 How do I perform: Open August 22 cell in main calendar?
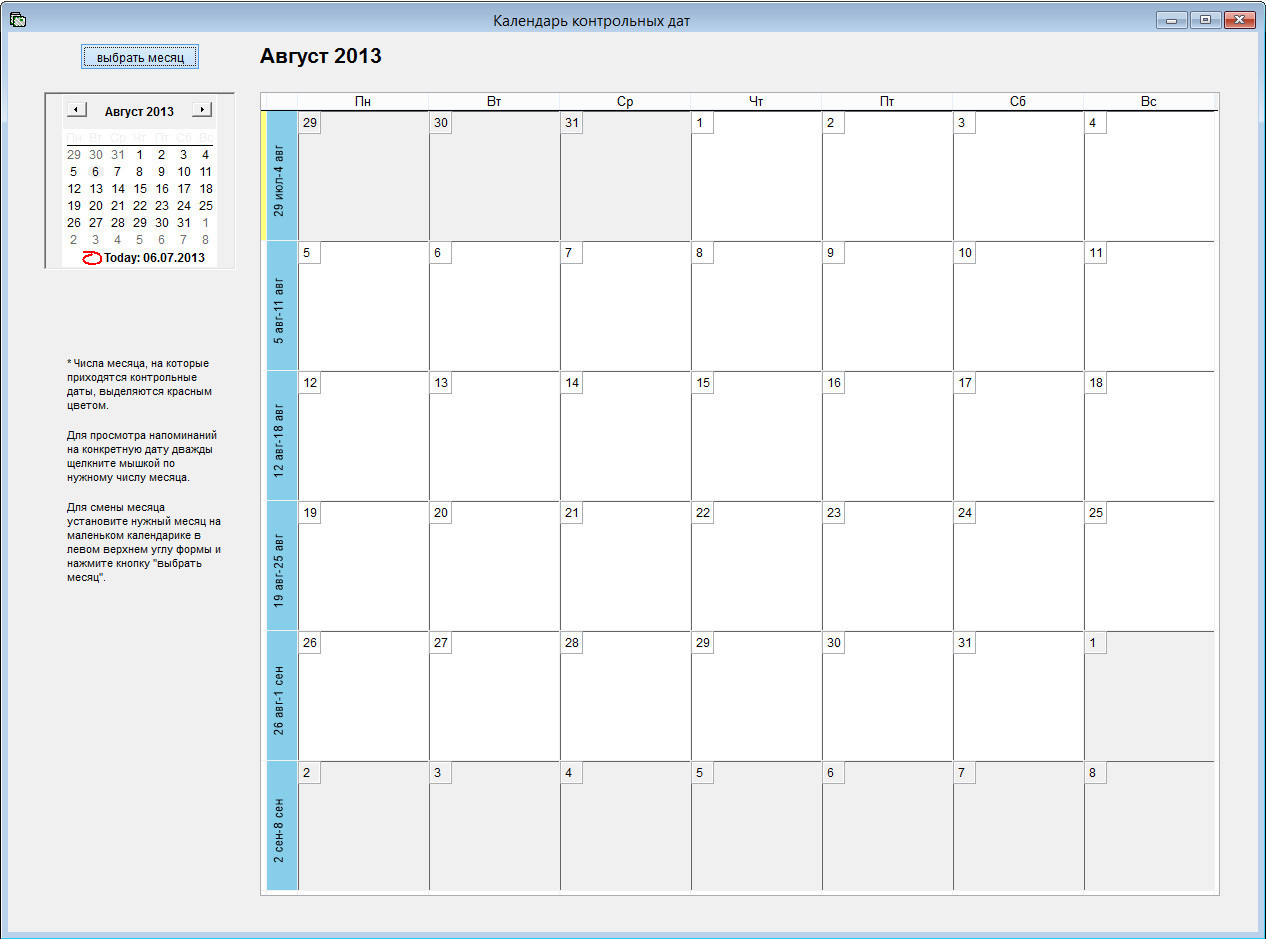point(756,566)
